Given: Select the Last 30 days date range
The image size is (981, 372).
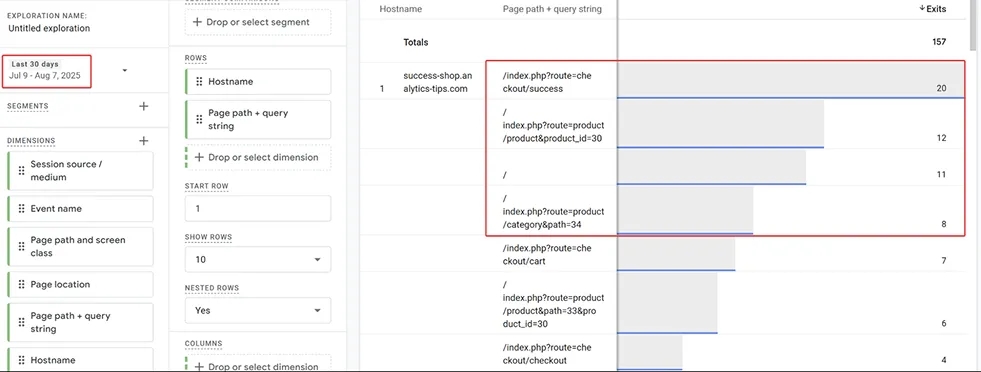Looking at the screenshot, I should [47, 71].
